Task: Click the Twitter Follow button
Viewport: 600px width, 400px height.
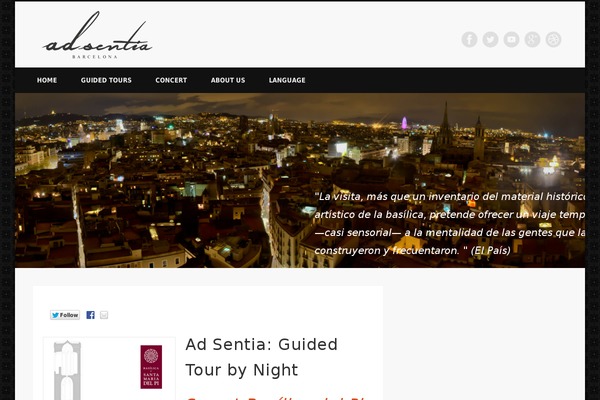Action: coord(65,315)
